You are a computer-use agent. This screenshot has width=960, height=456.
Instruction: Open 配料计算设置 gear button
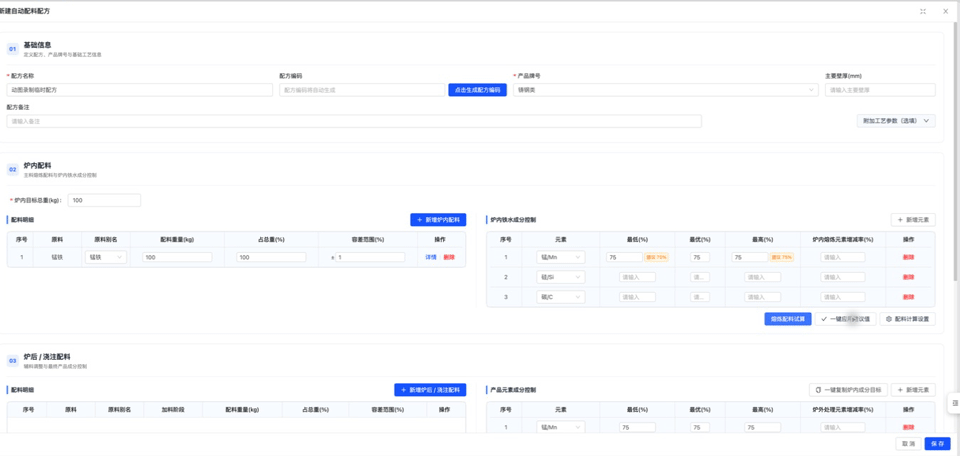pos(907,319)
